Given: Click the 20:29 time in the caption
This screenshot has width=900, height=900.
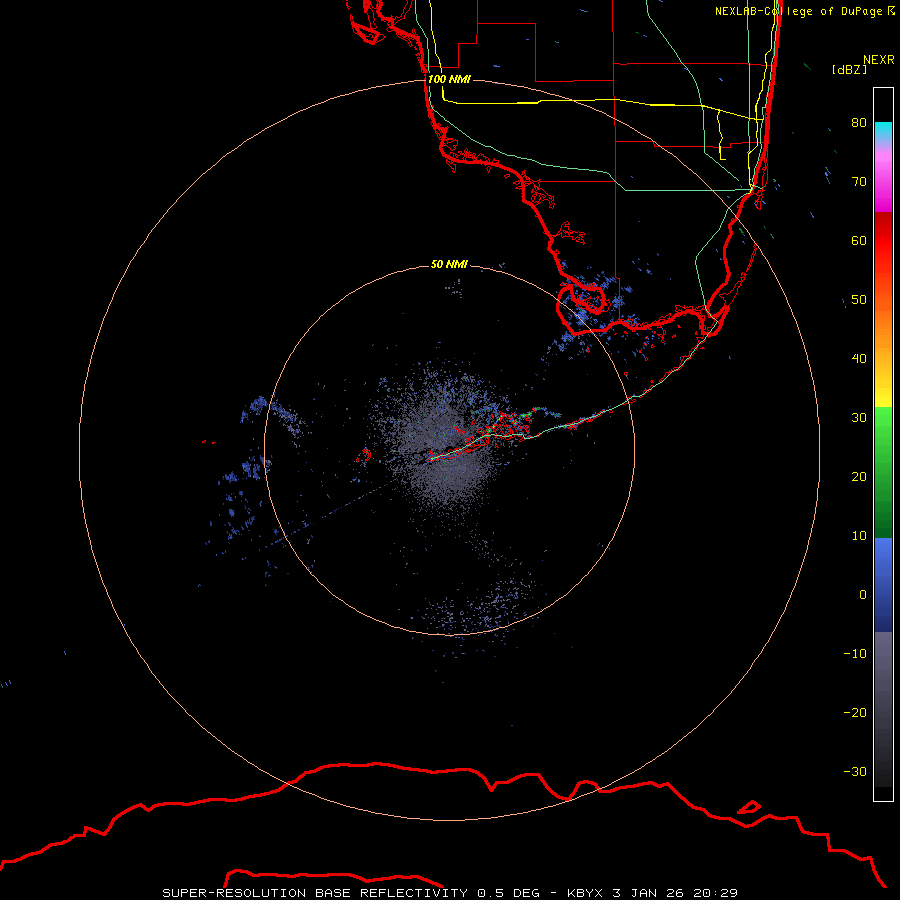Looking at the screenshot, I should tap(715, 893).
